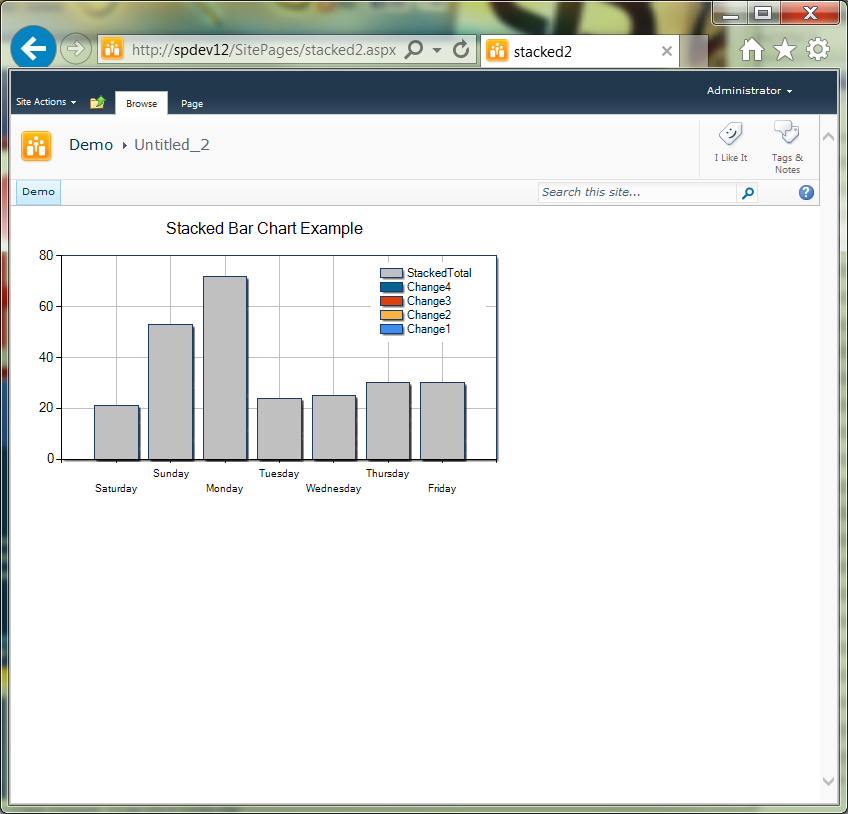Click the Friday bar in the chart
Image resolution: width=848 pixels, height=814 pixels.
[x=442, y=421]
